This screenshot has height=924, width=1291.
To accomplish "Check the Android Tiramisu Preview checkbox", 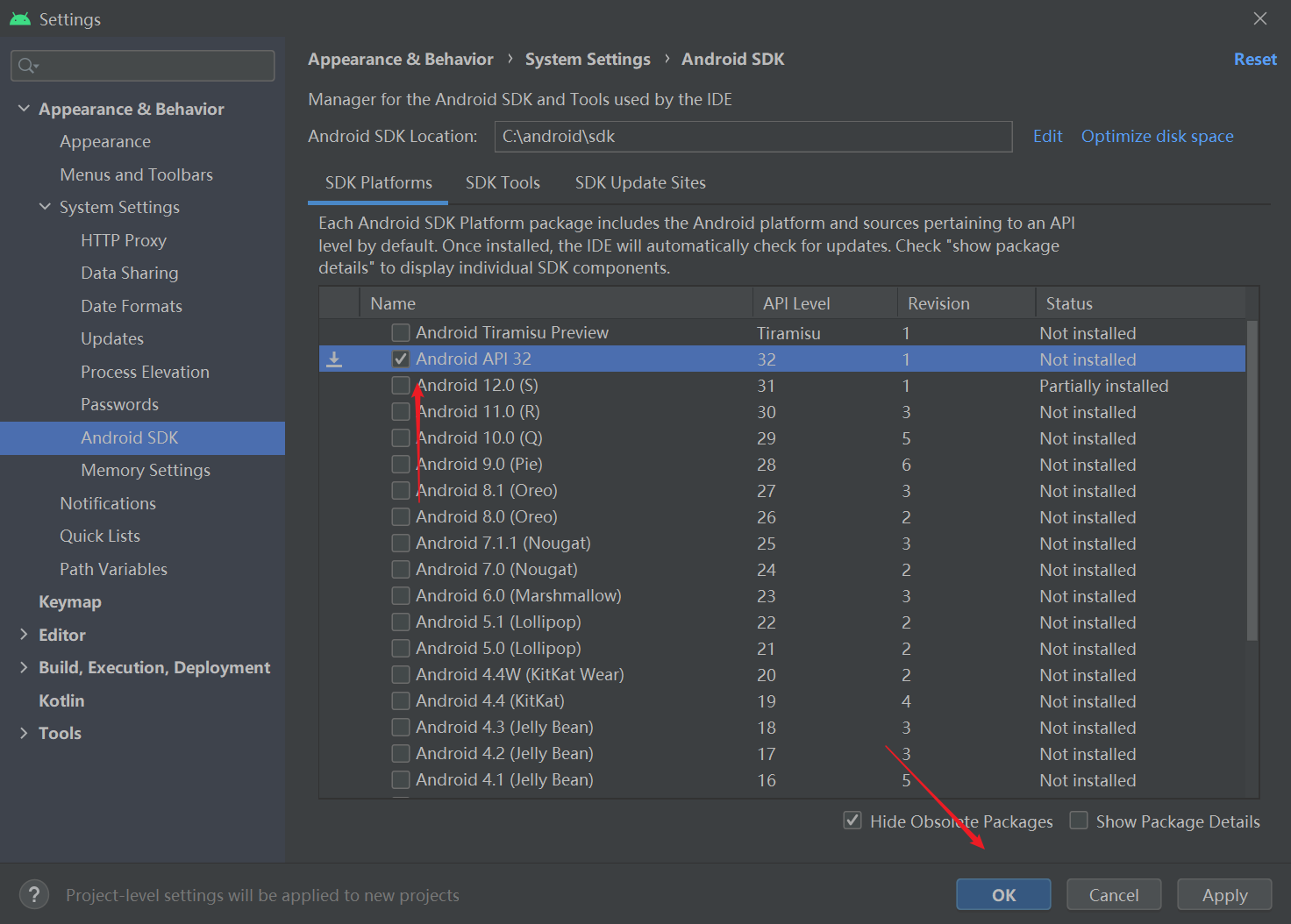I will [x=401, y=332].
